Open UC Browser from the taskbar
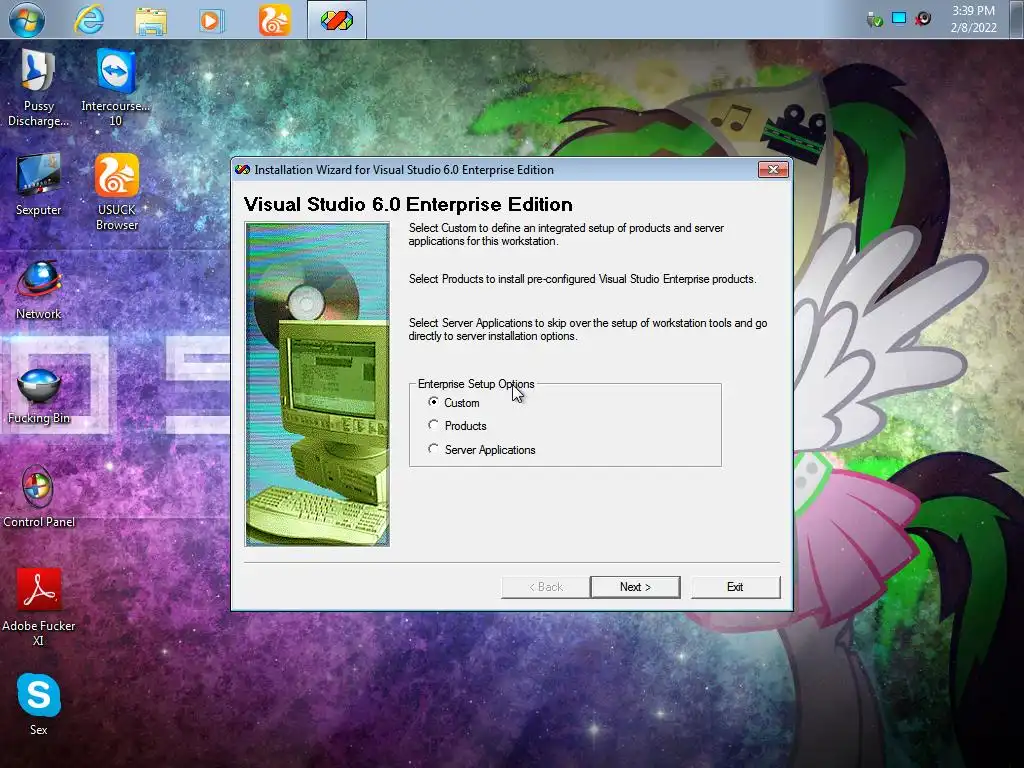The image size is (1024, 768). coord(275,20)
